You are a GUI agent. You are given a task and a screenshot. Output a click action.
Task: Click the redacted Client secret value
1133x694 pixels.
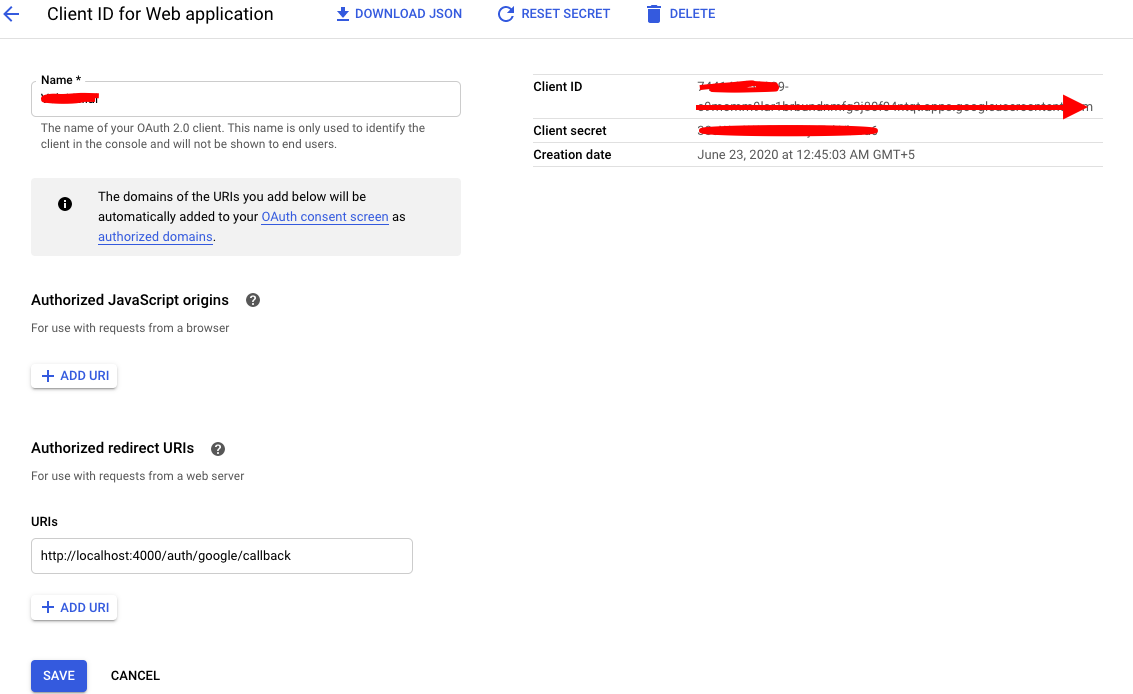pyautogui.click(x=787, y=131)
